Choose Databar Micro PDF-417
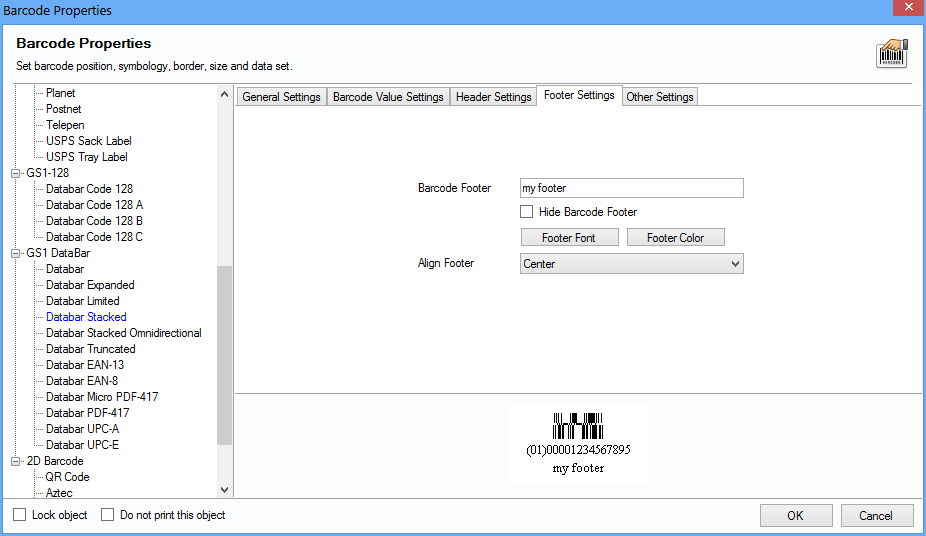This screenshot has width=926, height=536. click(x=102, y=397)
